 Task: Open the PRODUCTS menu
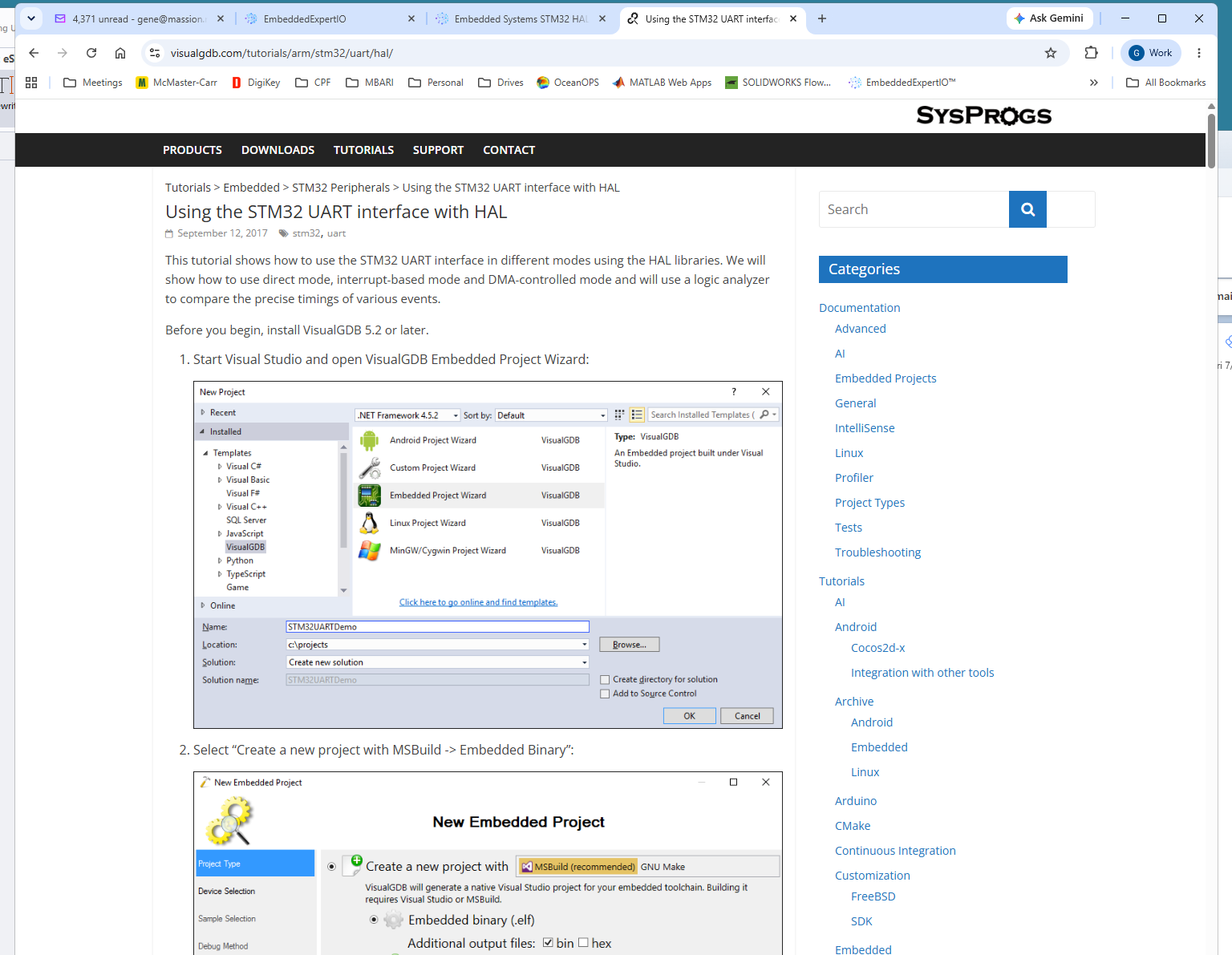192,150
